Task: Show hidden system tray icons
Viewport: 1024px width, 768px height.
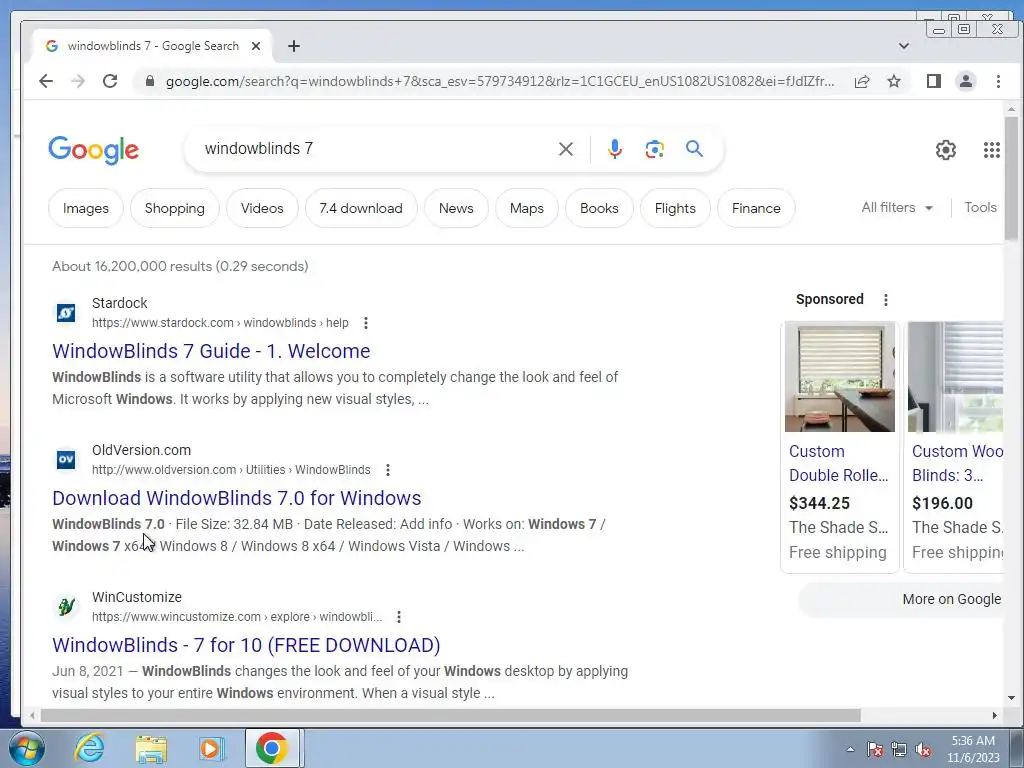Action: click(x=850, y=749)
